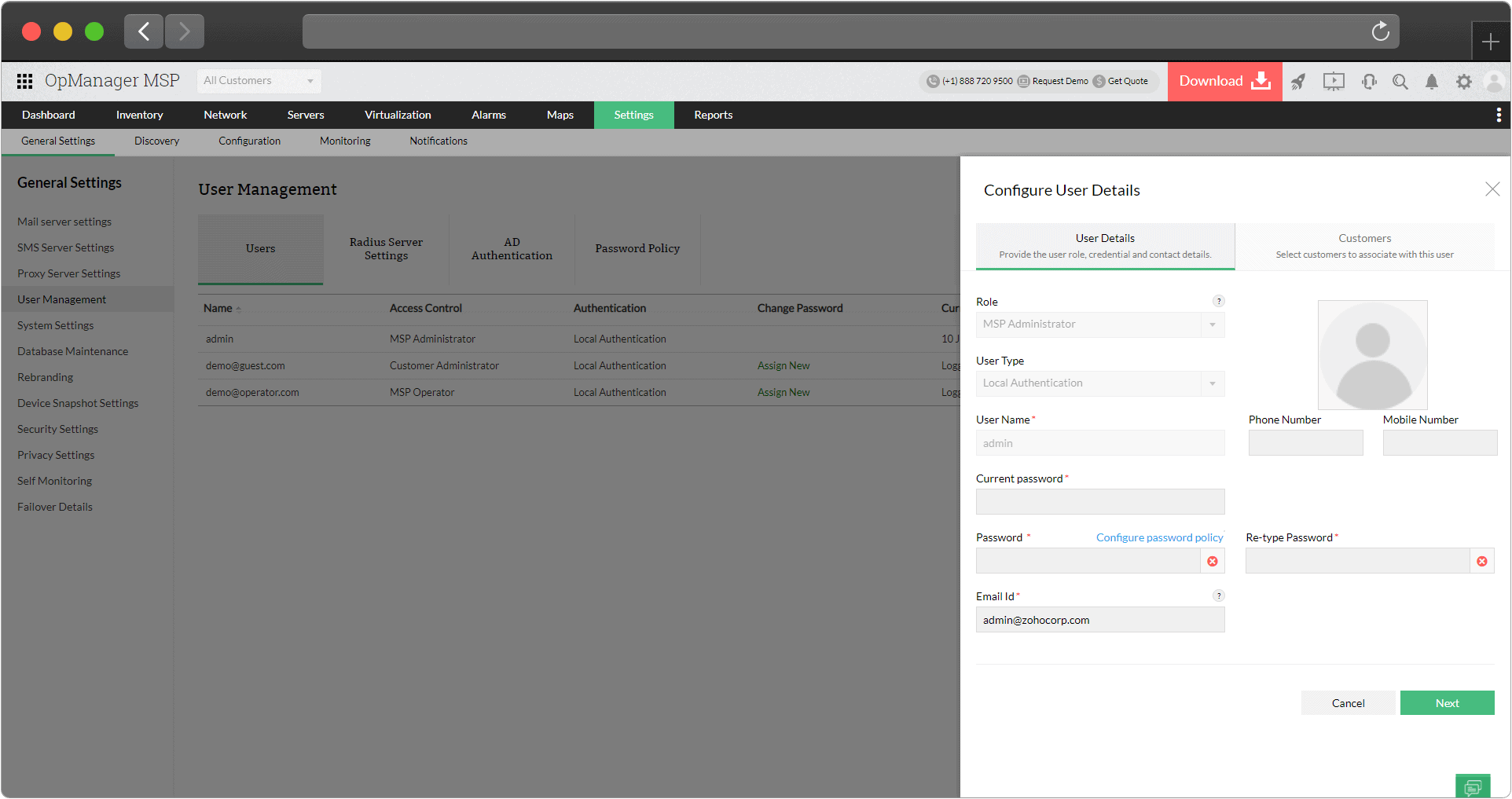
Task: Open the Password Policy tab
Action: pyautogui.click(x=637, y=249)
